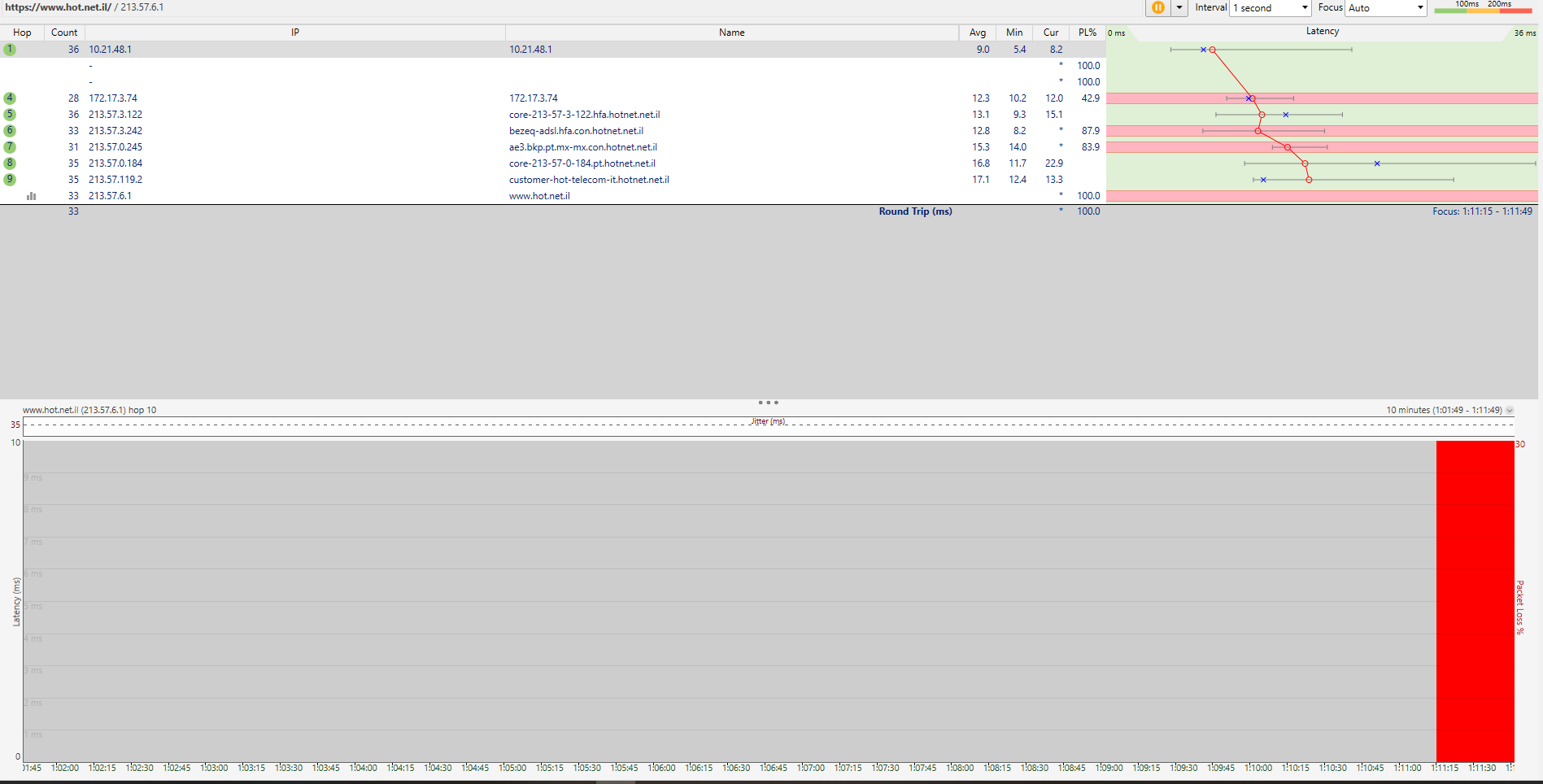This screenshot has width=1543, height=784.
Task: Click the three-dot panel splitter handle
Action: coord(768,403)
